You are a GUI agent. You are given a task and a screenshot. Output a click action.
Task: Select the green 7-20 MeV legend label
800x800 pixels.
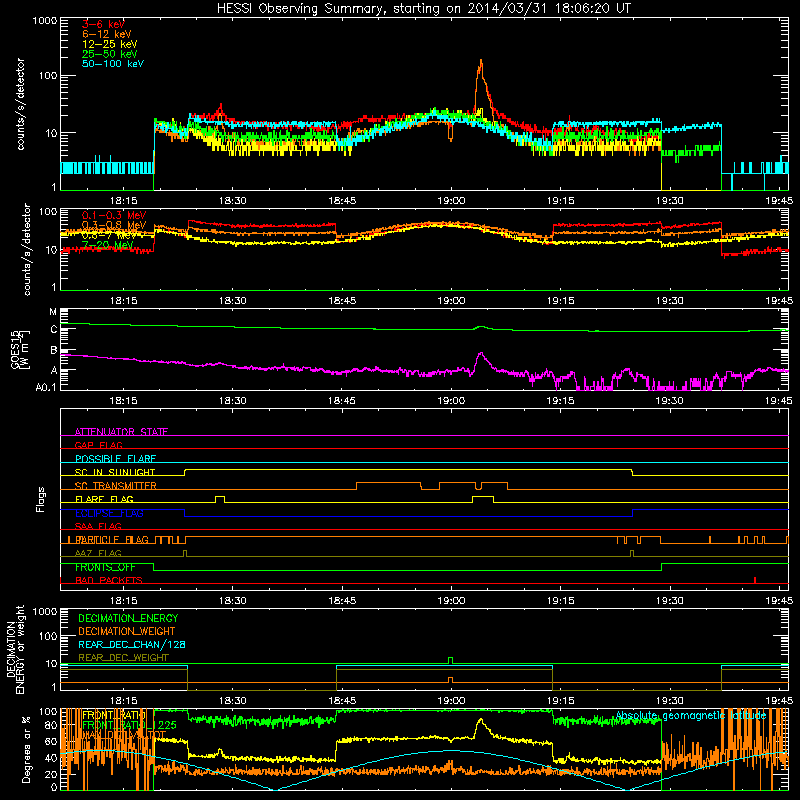pos(108,245)
